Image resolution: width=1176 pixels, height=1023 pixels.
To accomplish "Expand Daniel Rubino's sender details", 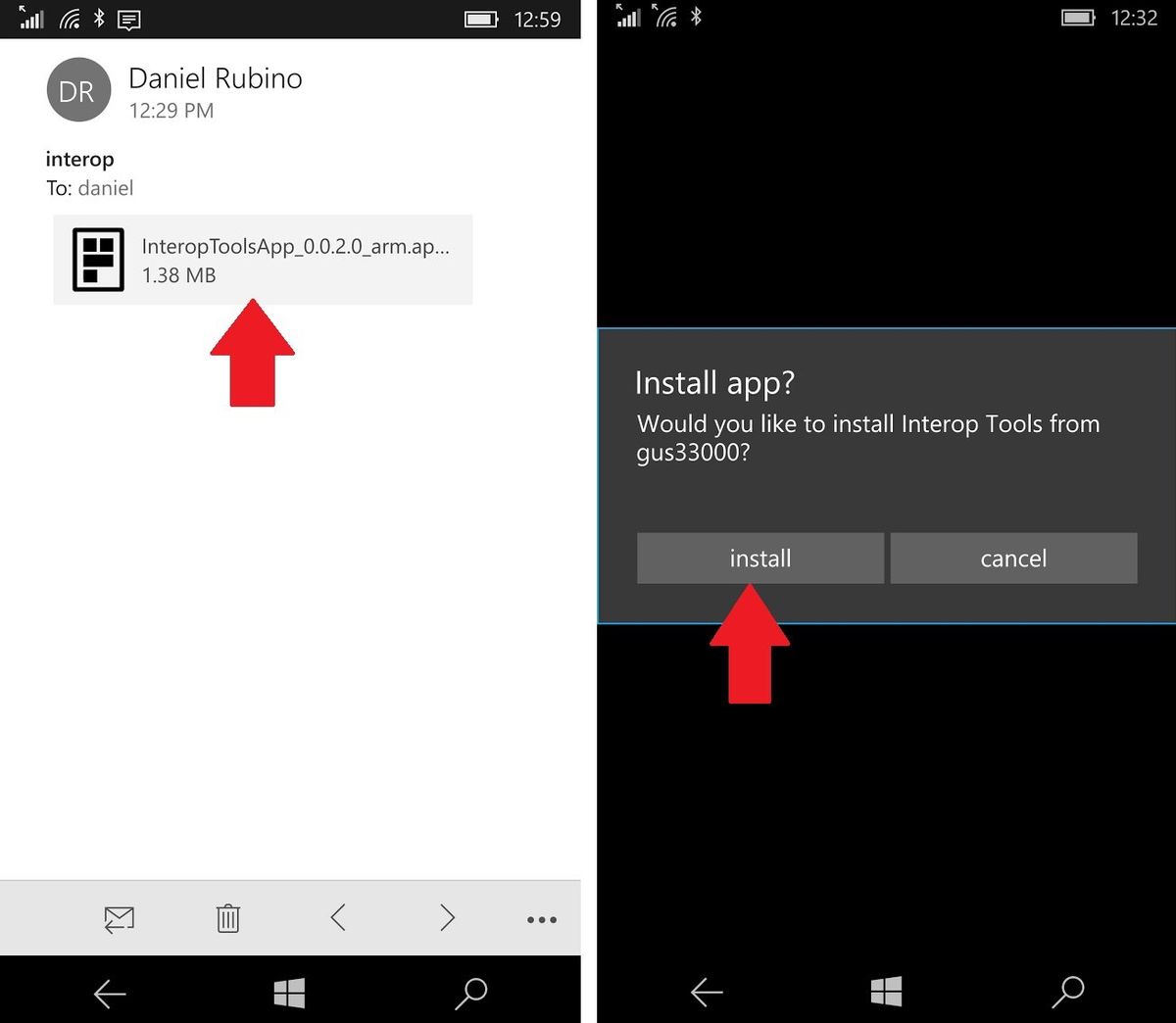I will (214, 78).
